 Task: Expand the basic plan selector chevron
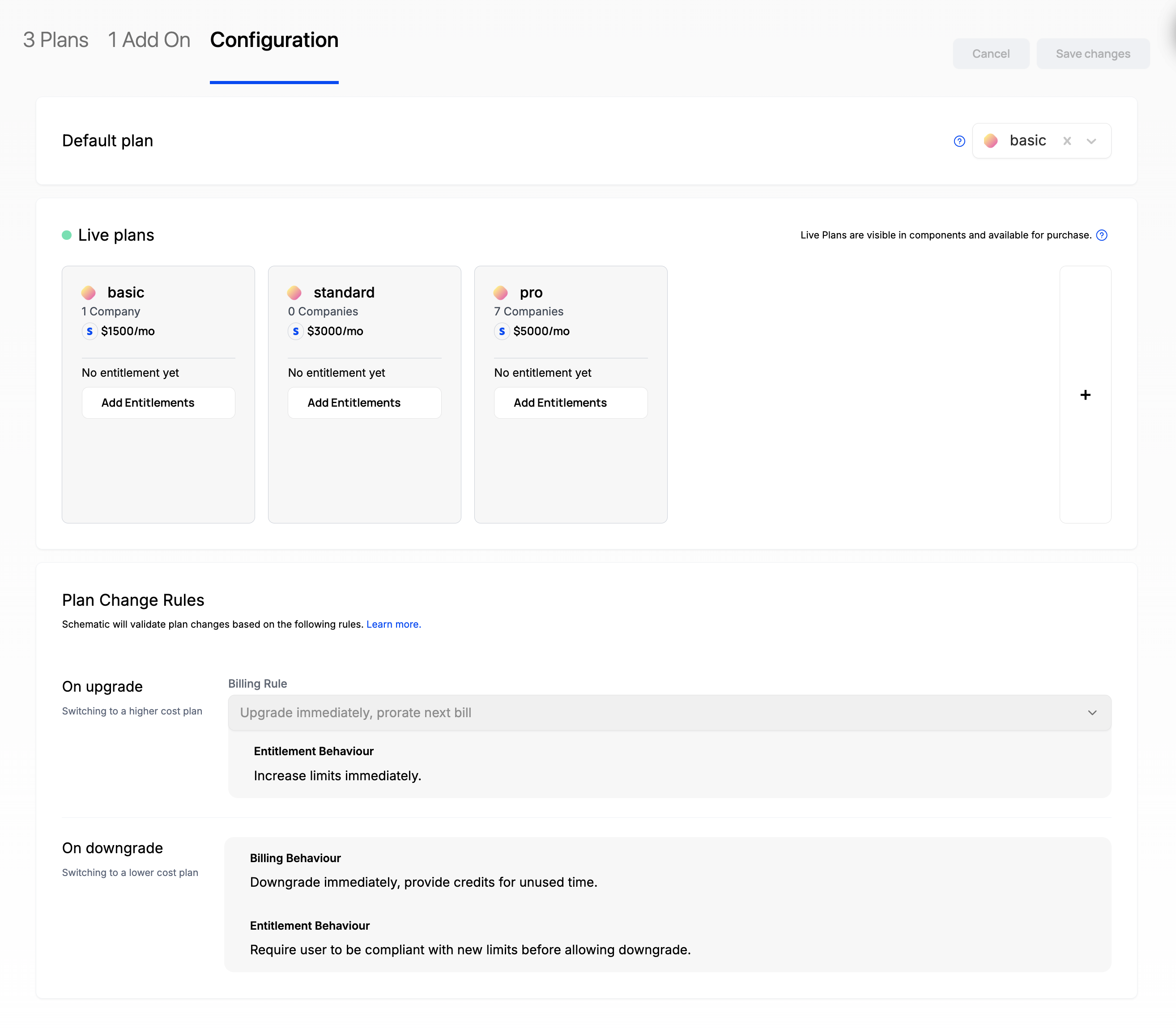click(1091, 140)
